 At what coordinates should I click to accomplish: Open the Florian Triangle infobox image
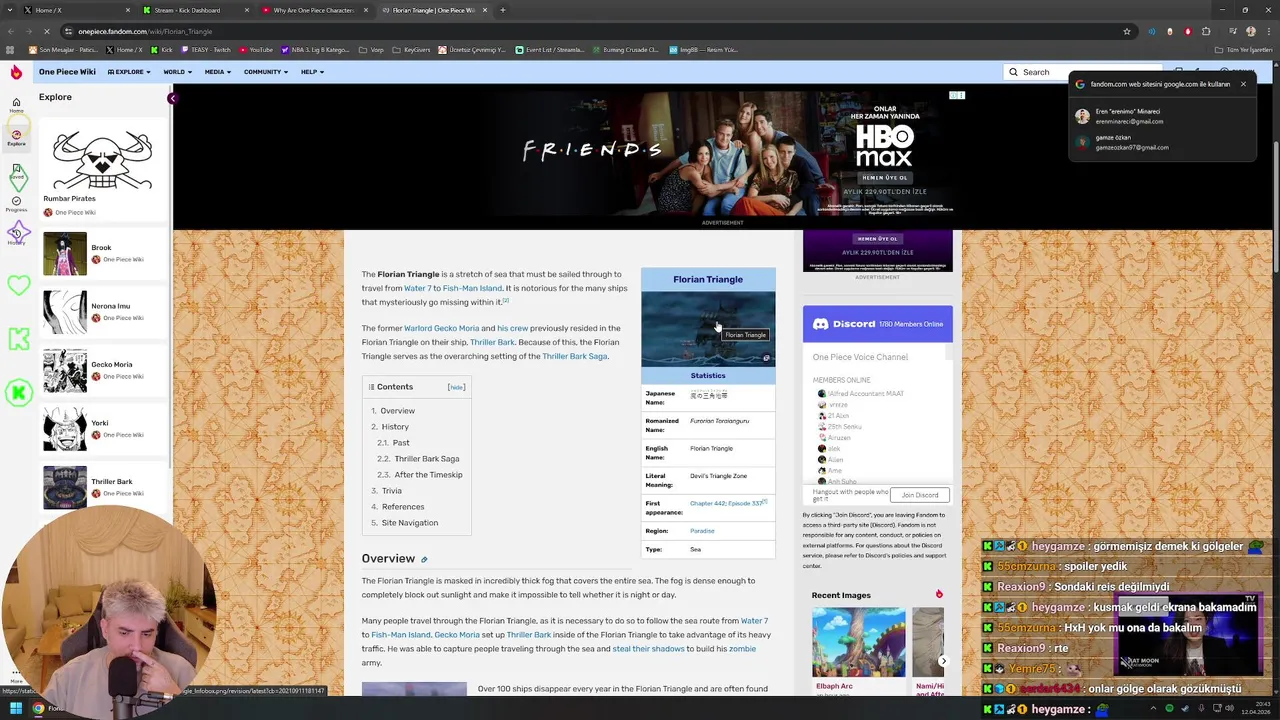[708, 329]
